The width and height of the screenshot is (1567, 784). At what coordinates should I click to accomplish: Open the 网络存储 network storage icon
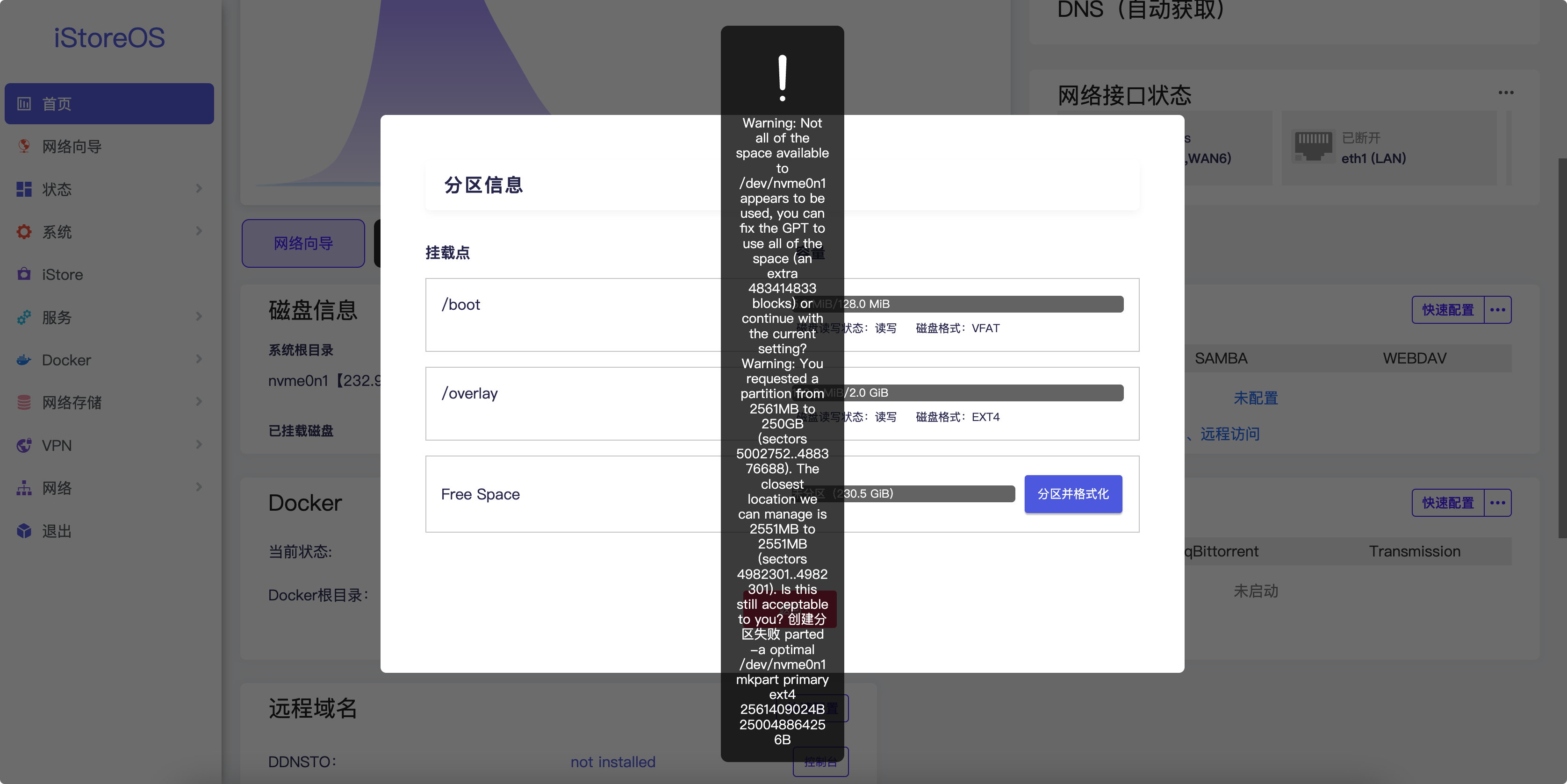pos(24,402)
